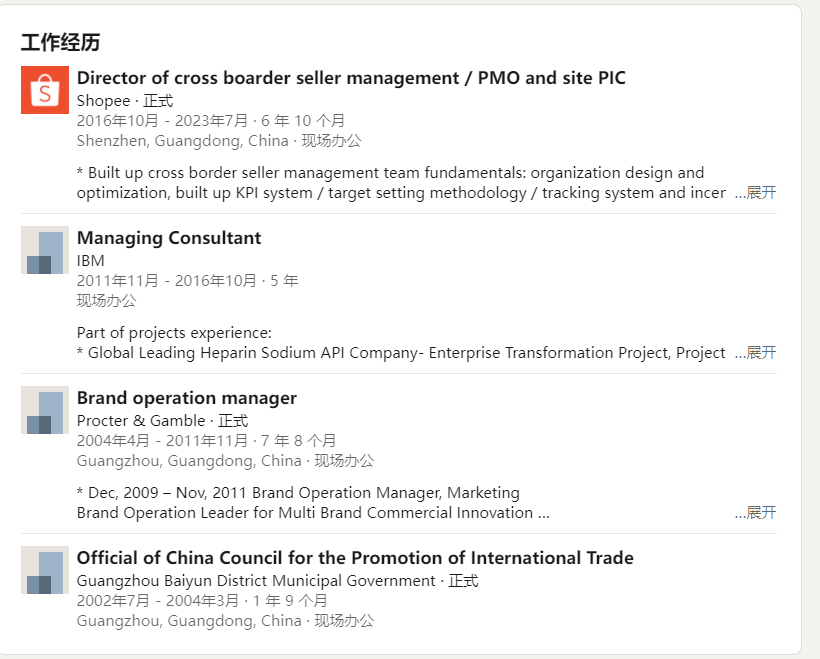Viewport: 820px width, 659px height.
Task: Click Guangzhou Baiyun District Municipal Government name
Action: click(256, 581)
